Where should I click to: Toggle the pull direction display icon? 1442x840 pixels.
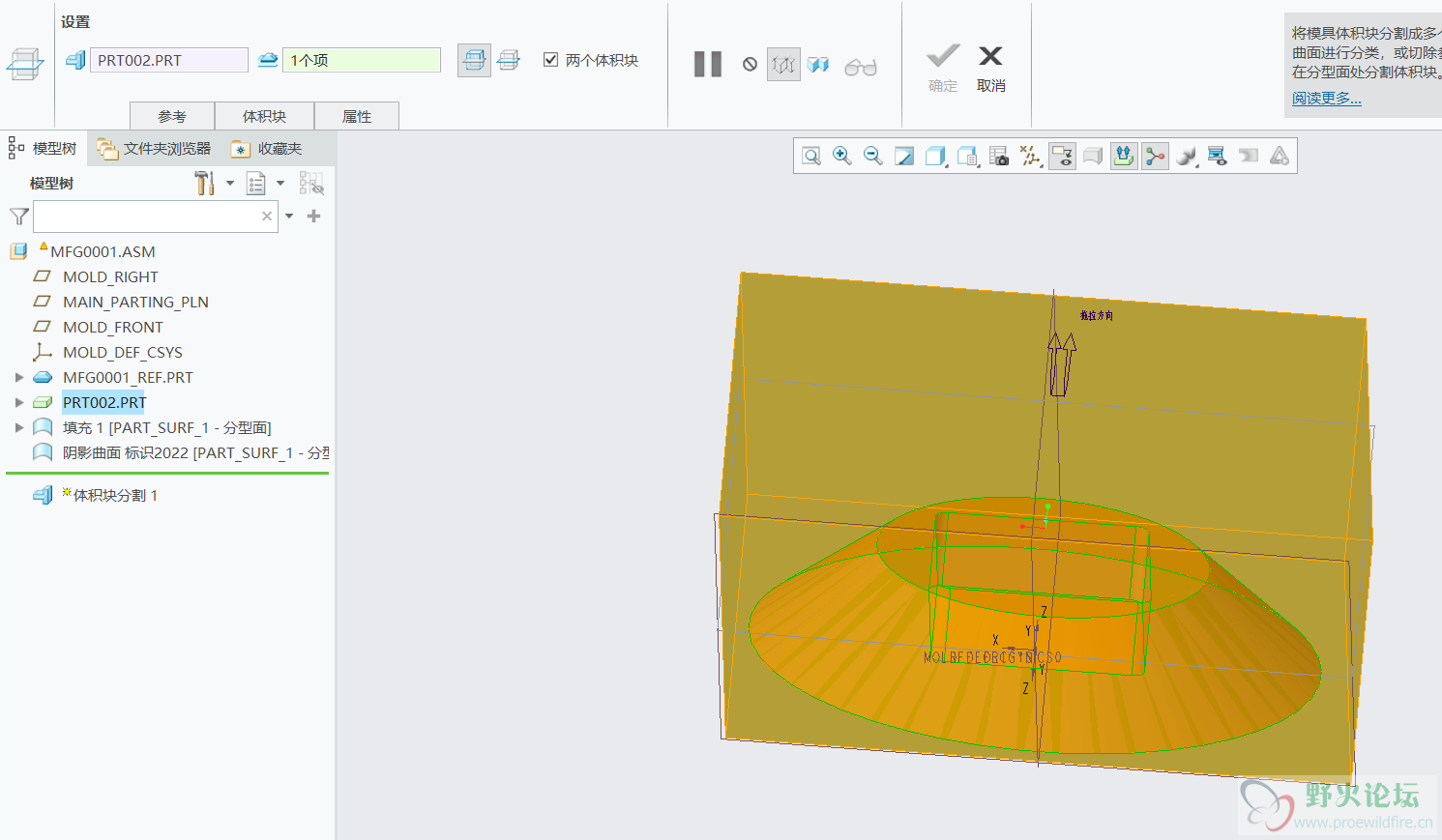pos(1123,156)
